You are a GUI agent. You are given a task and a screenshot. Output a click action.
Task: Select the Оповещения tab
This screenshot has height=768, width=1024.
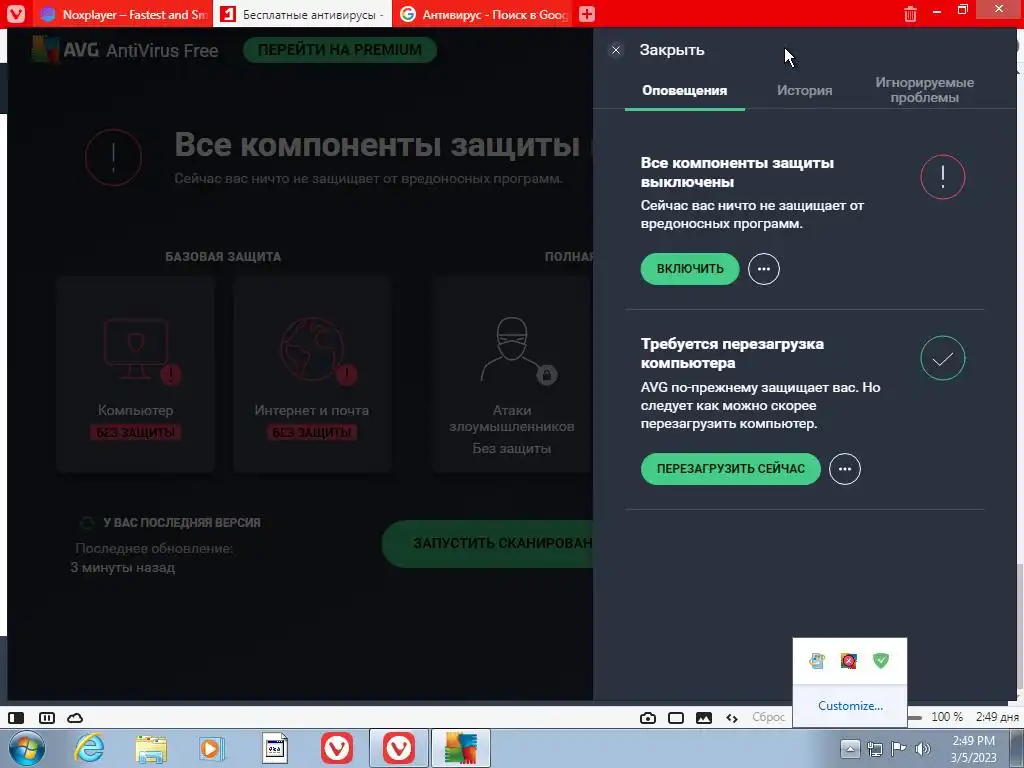[x=684, y=91]
